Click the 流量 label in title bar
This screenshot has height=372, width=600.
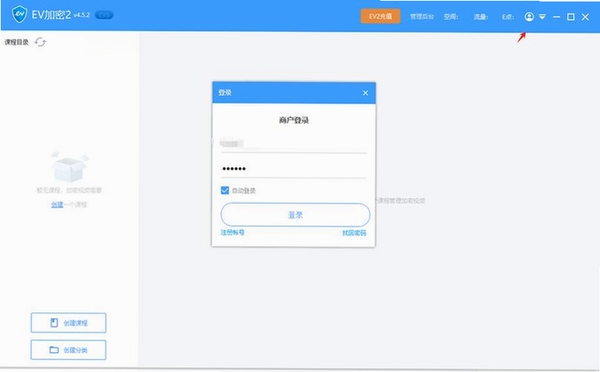point(481,17)
